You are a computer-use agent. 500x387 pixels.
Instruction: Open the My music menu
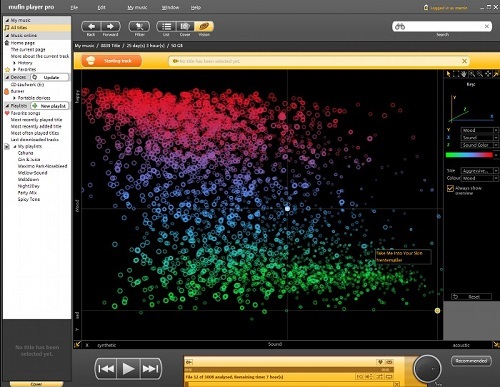click(x=137, y=7)
